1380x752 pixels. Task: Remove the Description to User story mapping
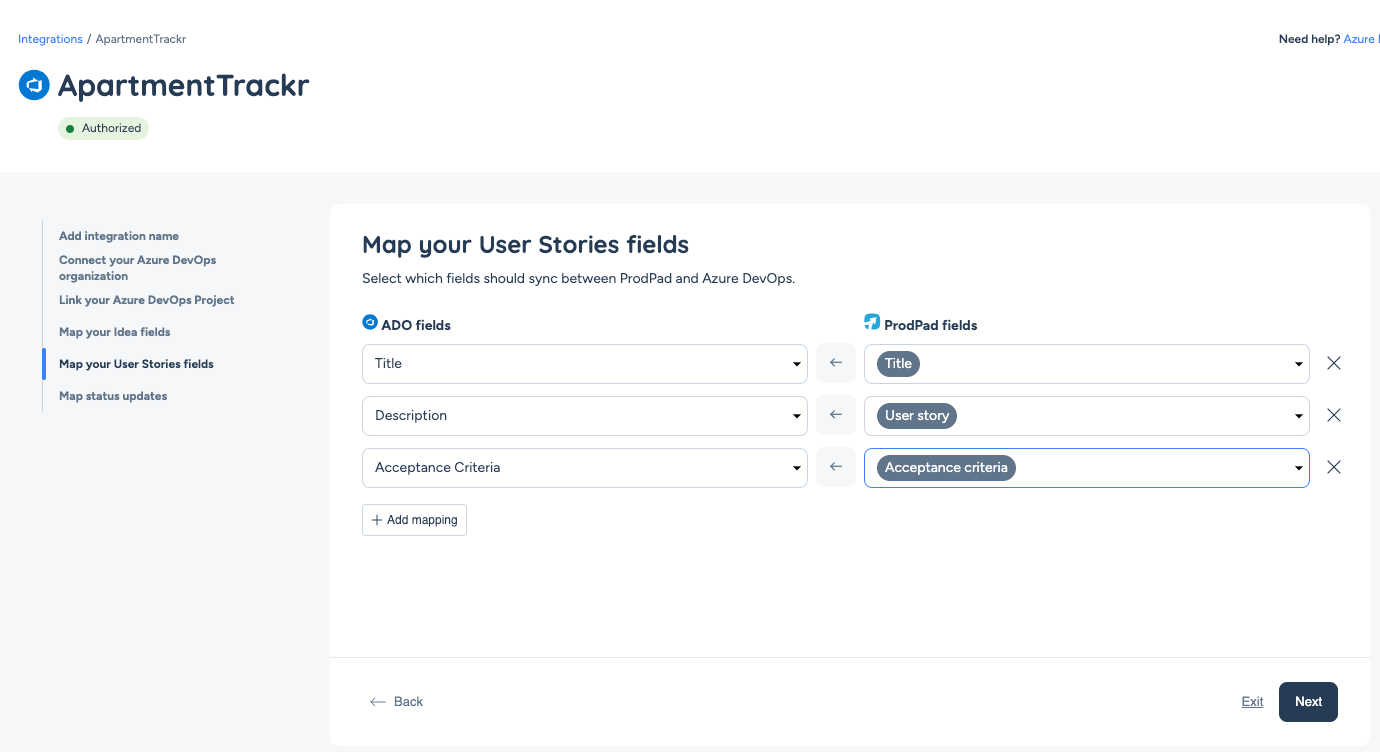[1333, 416]
